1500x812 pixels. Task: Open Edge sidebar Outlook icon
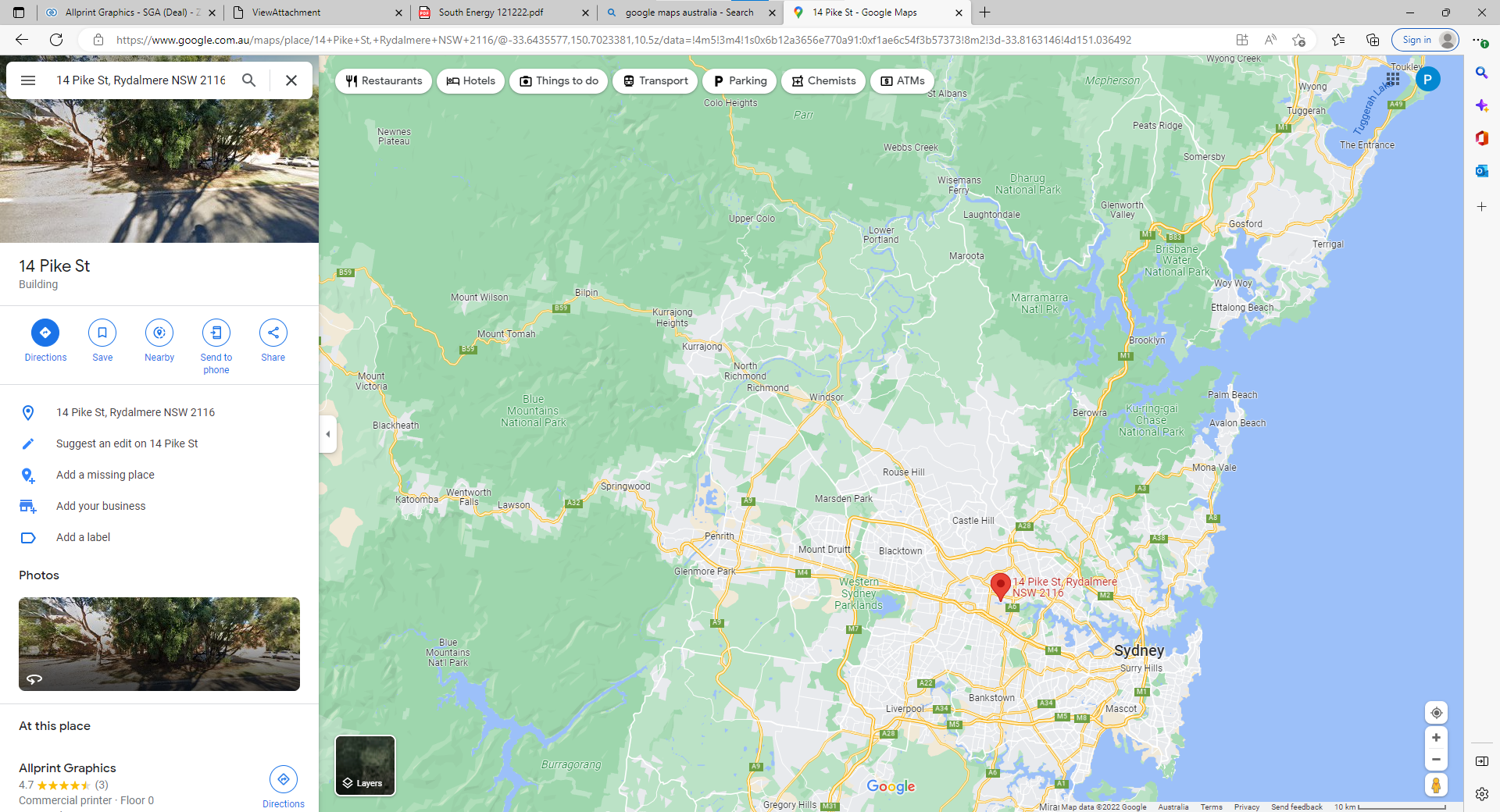pos(1481,171)
